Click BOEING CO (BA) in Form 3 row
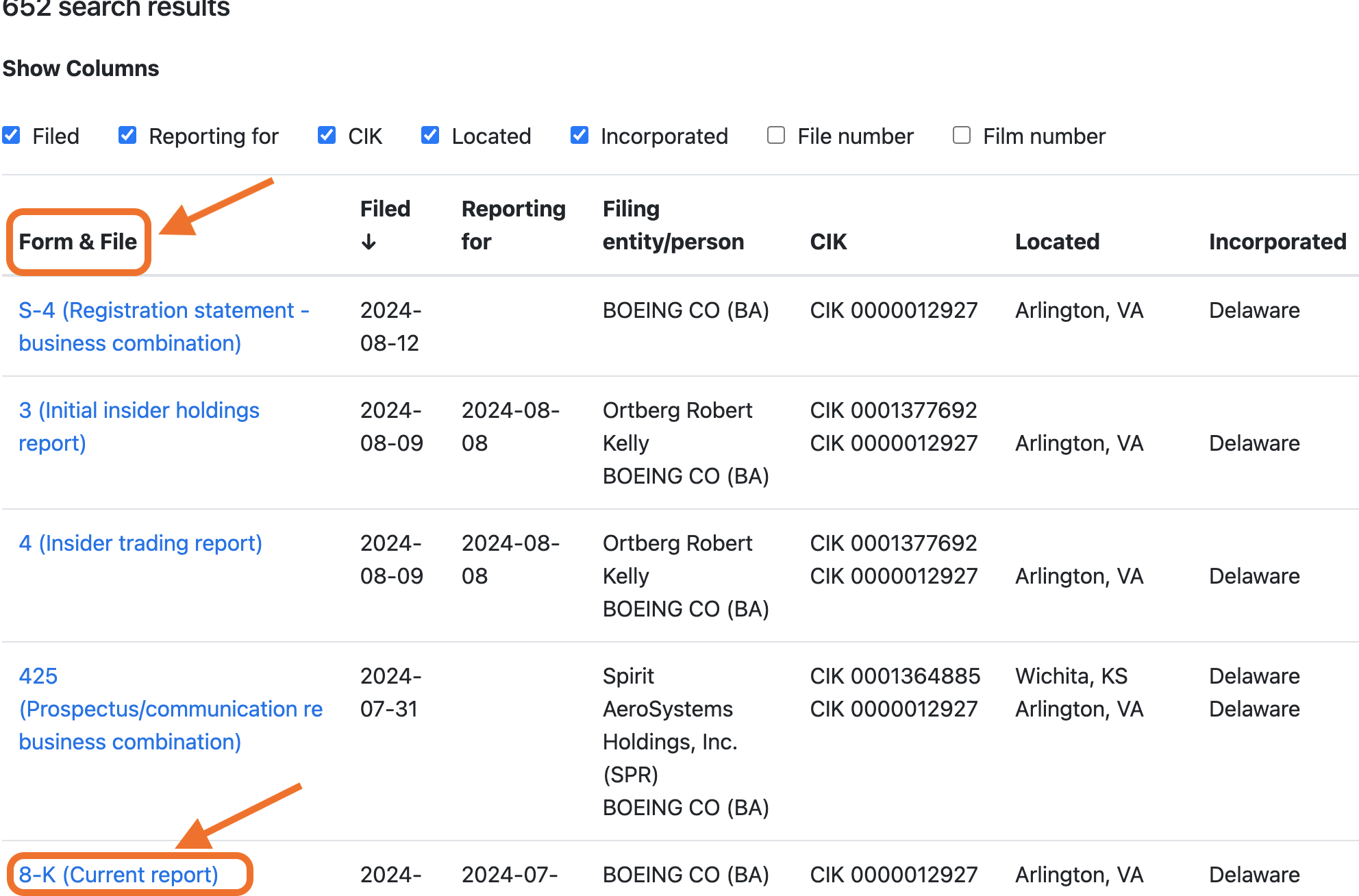 [x=686, y=476]
